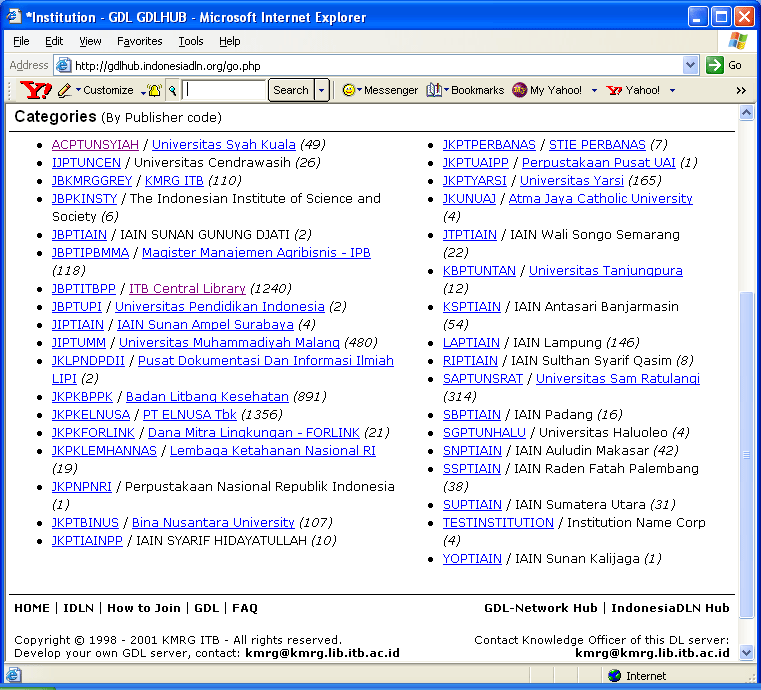This screenshot has width=761, height=690.
Task: Follow the YOPTIAIN code link
Action: 472,559
